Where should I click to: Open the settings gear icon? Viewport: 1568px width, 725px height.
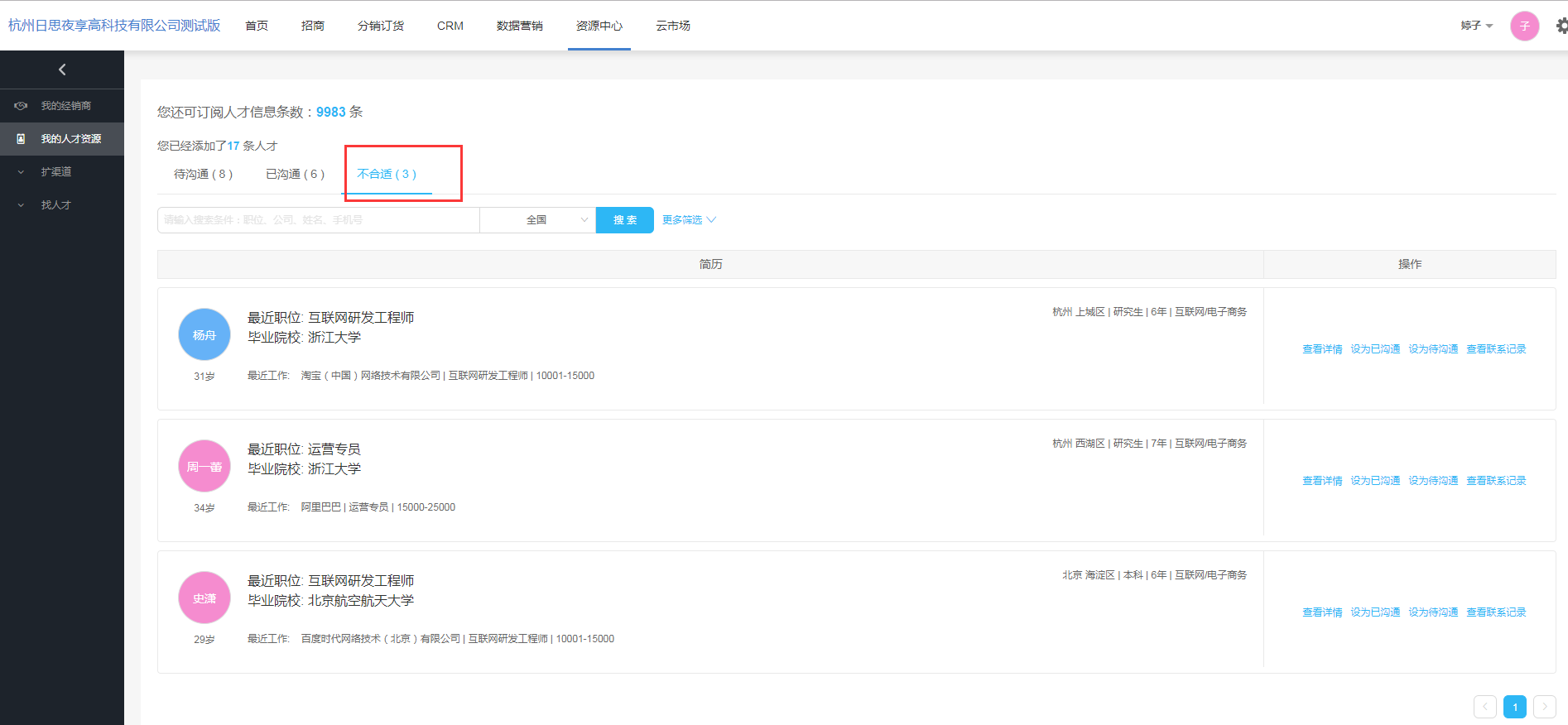[1561, 26]
